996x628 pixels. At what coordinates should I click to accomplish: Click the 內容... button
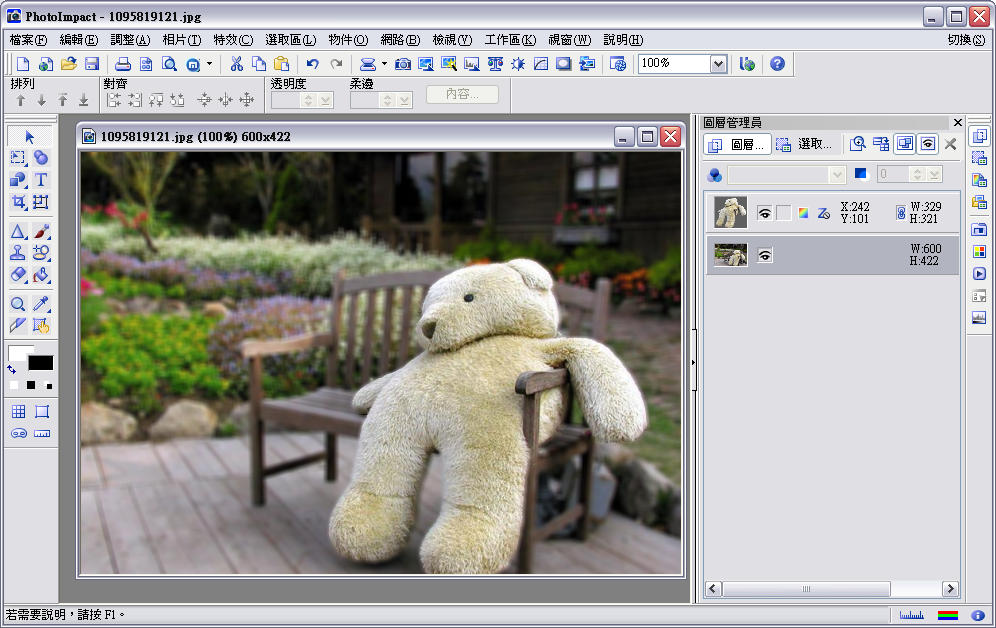click(x=462, y=94)
